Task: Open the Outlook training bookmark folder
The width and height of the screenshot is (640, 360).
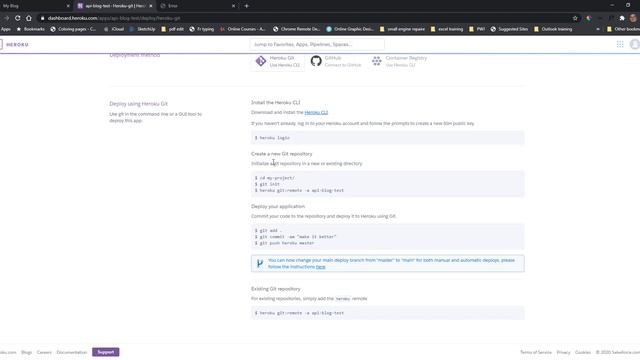Action: [x=553, y=29]
